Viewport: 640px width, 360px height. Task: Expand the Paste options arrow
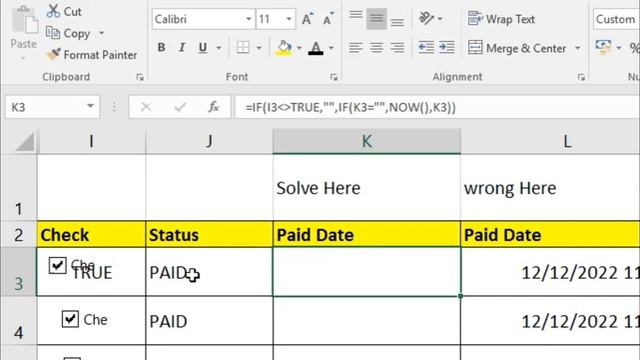23,59
